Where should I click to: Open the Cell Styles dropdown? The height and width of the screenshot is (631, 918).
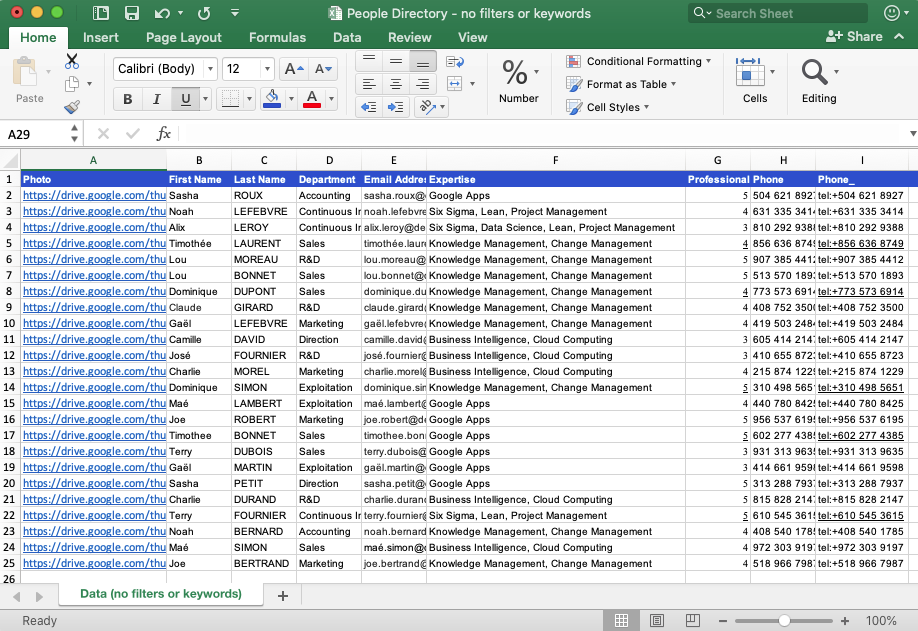(608, 107)
